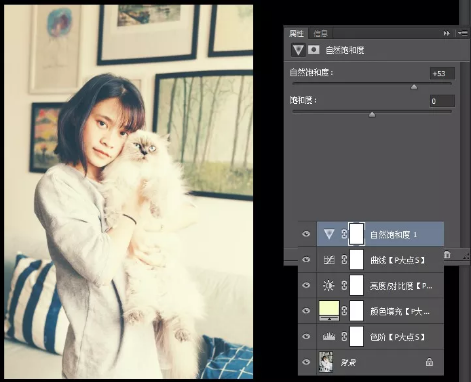Image resolution: width=471 pixels, height=382 pixels.
Task: Select the mask thumbnail of 色阶 layer
Action: coord(356,336)
